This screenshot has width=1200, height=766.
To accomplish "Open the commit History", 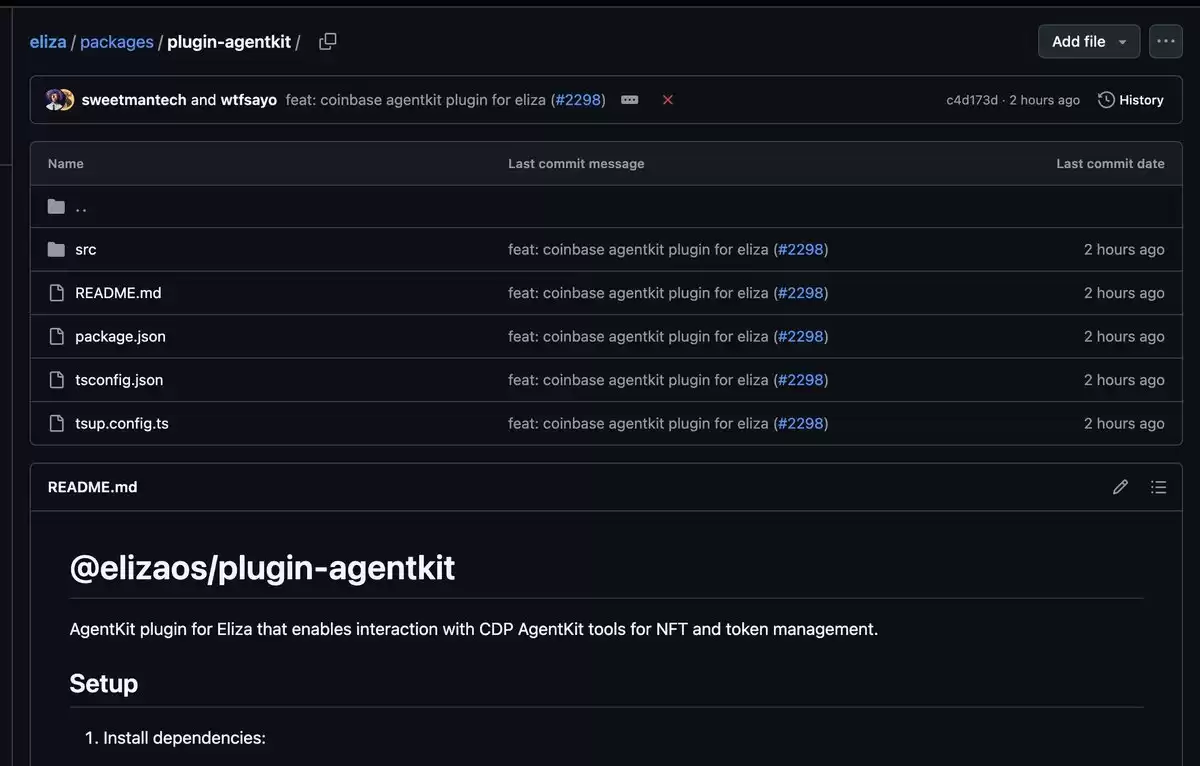I will [x=1131, y=100].
